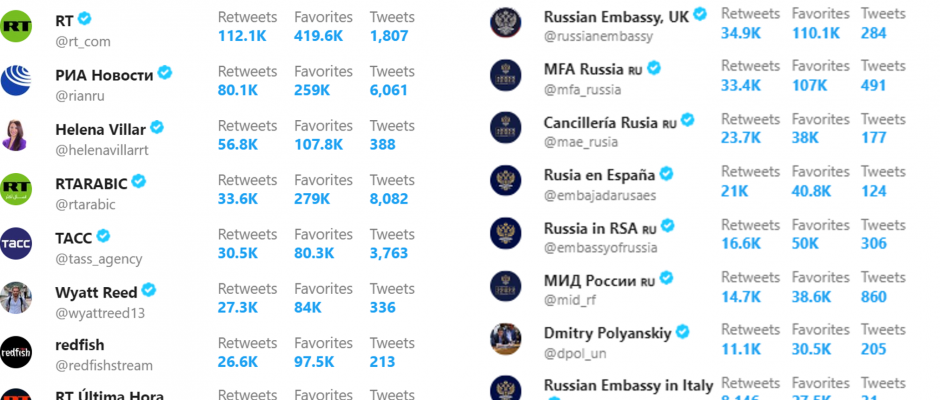This screenshot has height=400, width=940.
Task: Click RTARABIC's 8,082 tweets count
Action: click(389, 199)
